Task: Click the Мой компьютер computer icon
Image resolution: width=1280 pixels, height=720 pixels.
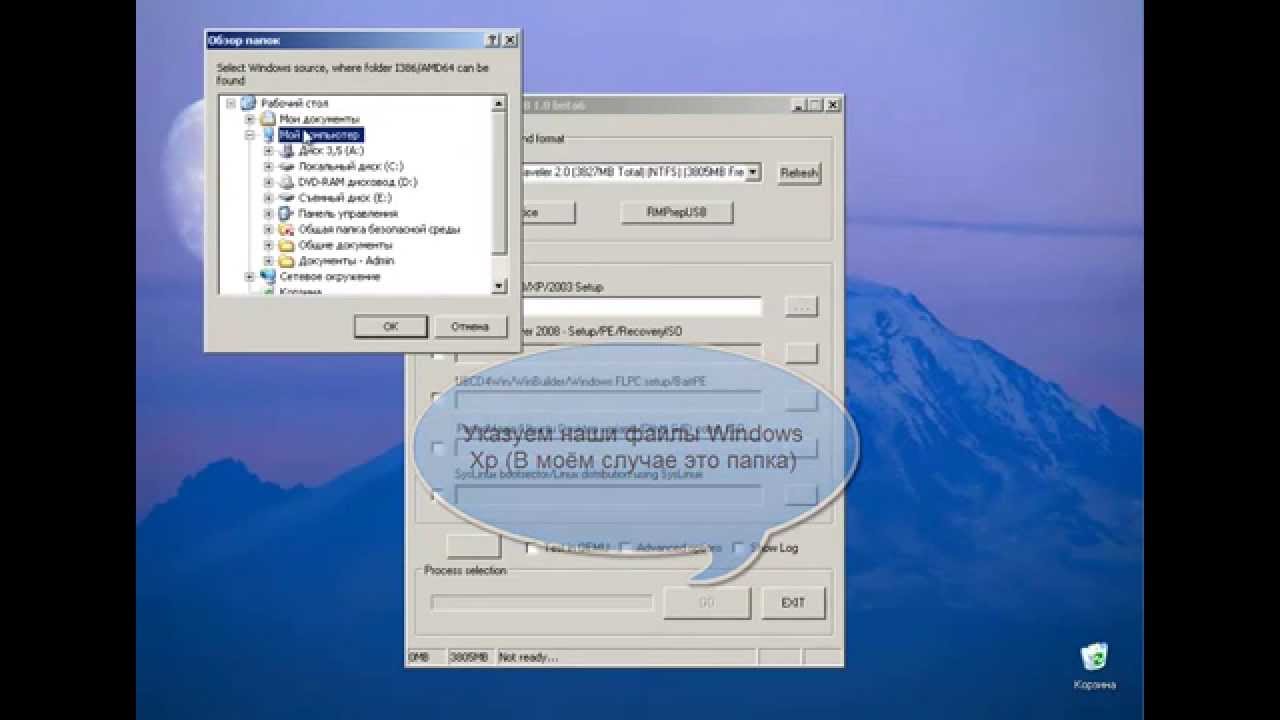Action: [x=267, y=135]
